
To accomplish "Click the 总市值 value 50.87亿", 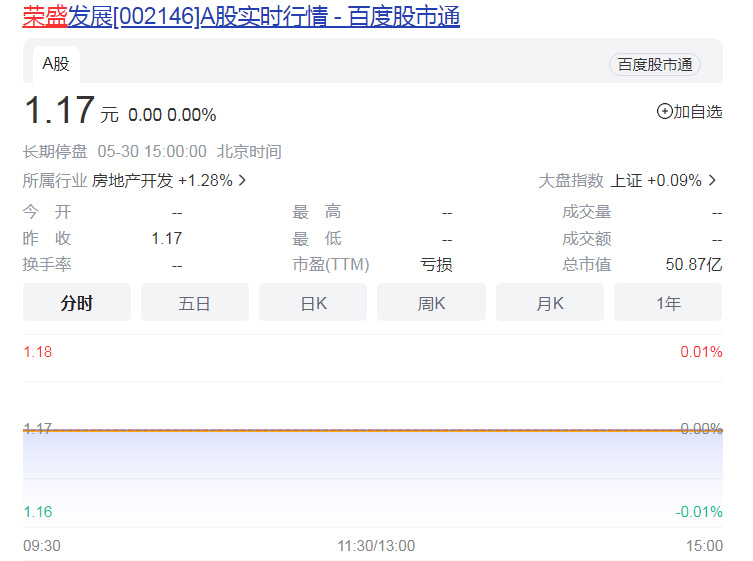I will tap(694, 265).
